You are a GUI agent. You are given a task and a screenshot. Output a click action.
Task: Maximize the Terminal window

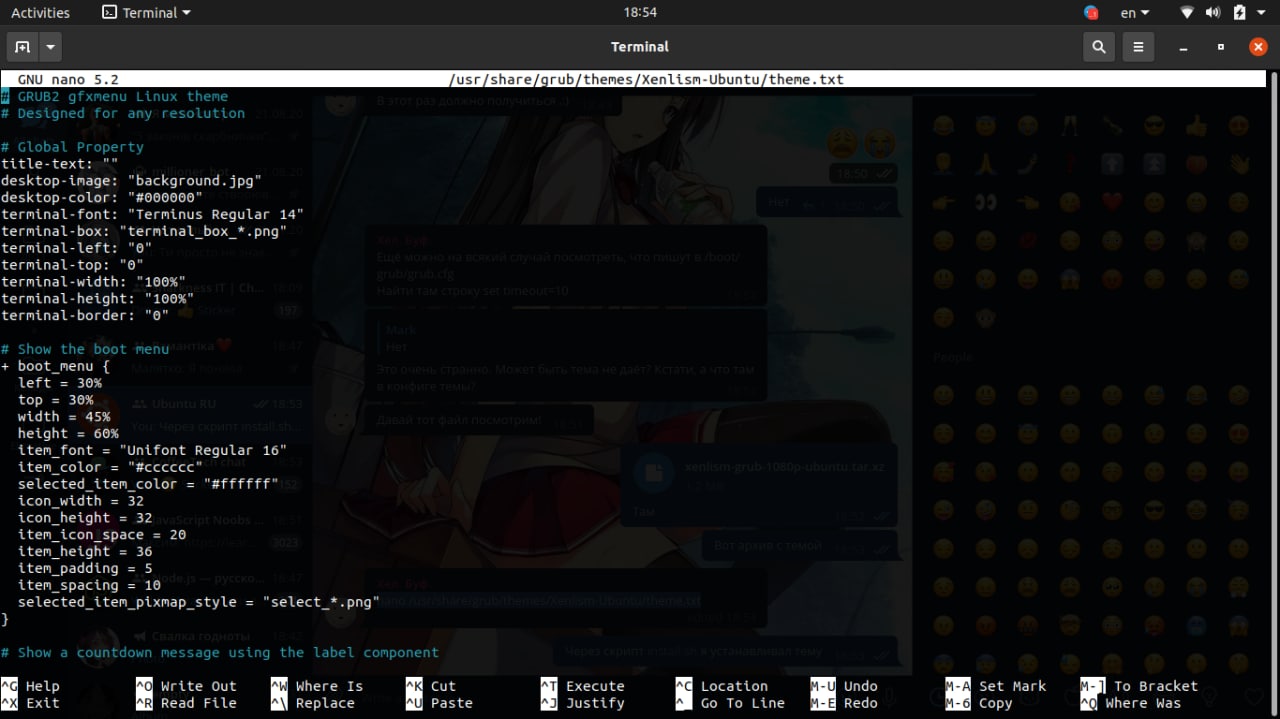coord(1221,47)
